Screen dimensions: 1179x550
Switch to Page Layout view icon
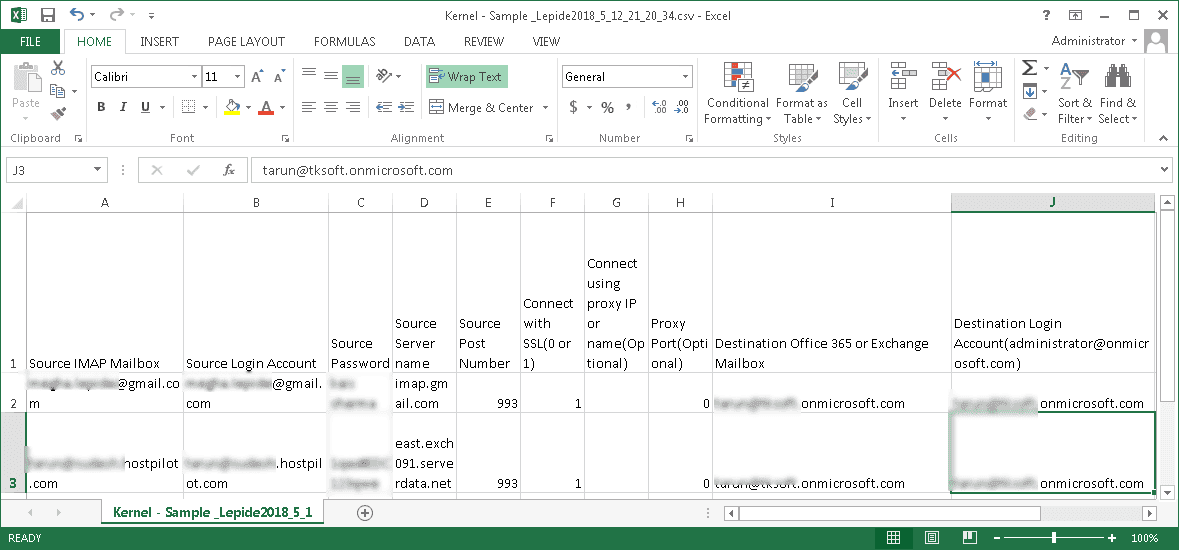coord(932,538)
